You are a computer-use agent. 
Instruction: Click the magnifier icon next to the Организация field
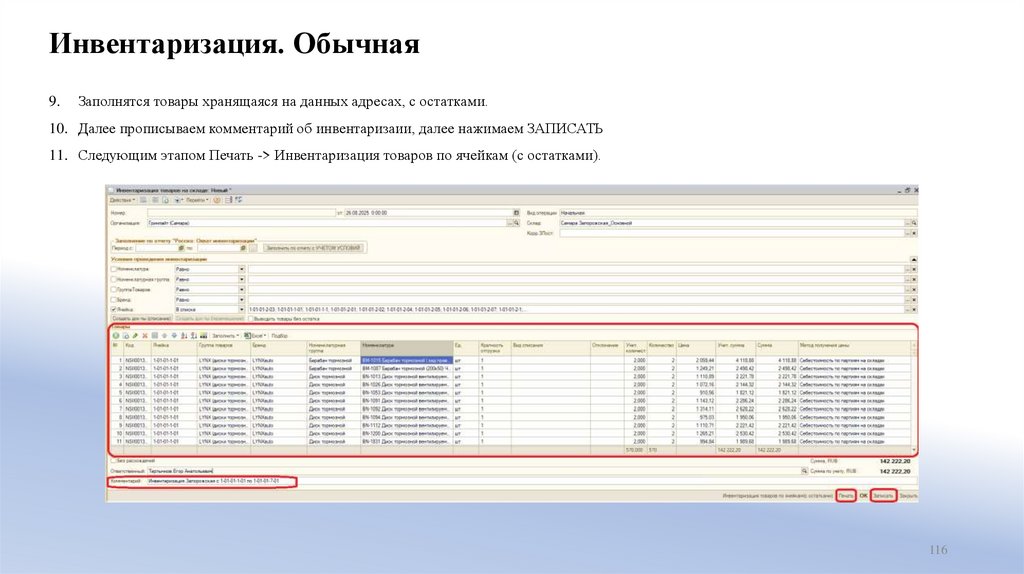pos(516,223)
